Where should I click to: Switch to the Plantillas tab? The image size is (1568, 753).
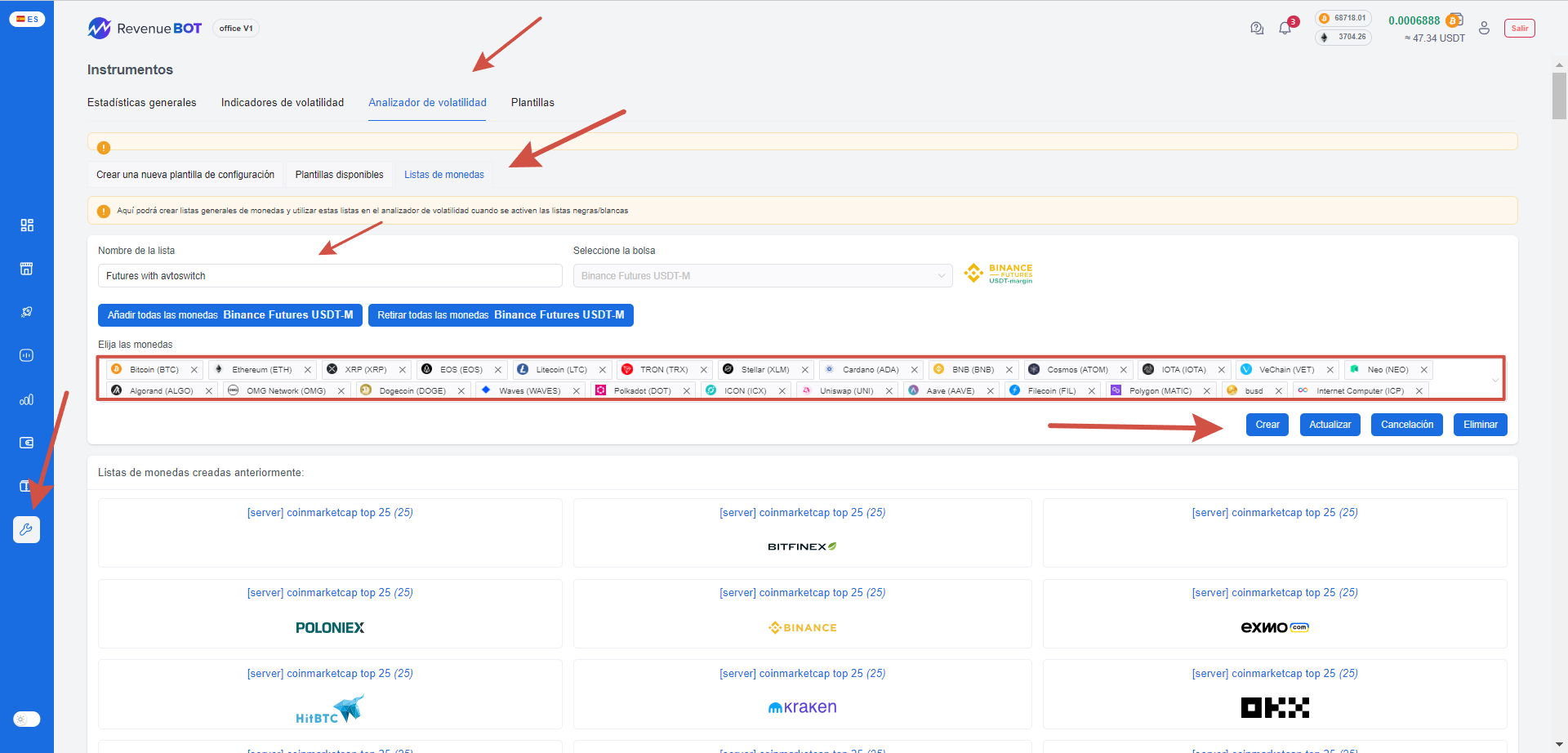[x=532, y=103]
